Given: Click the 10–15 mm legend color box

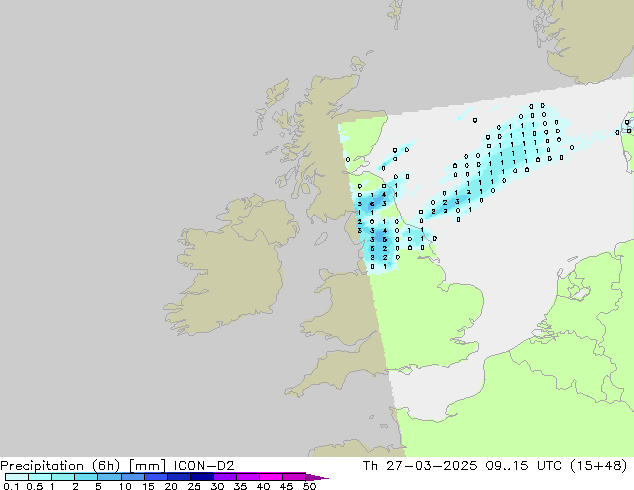Looking at the screenshot, I should (x=132, y=477).
